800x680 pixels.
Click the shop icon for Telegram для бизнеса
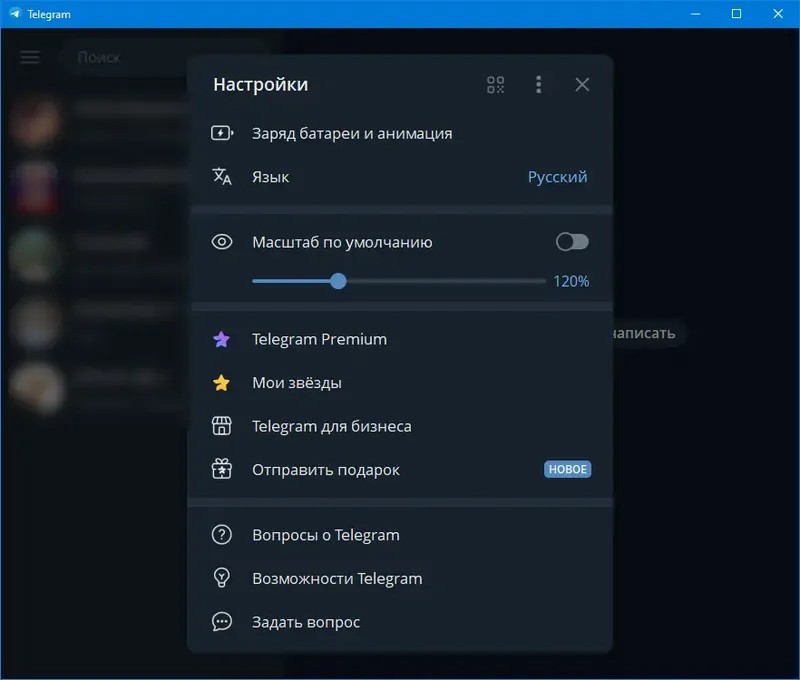pos(221,426)
